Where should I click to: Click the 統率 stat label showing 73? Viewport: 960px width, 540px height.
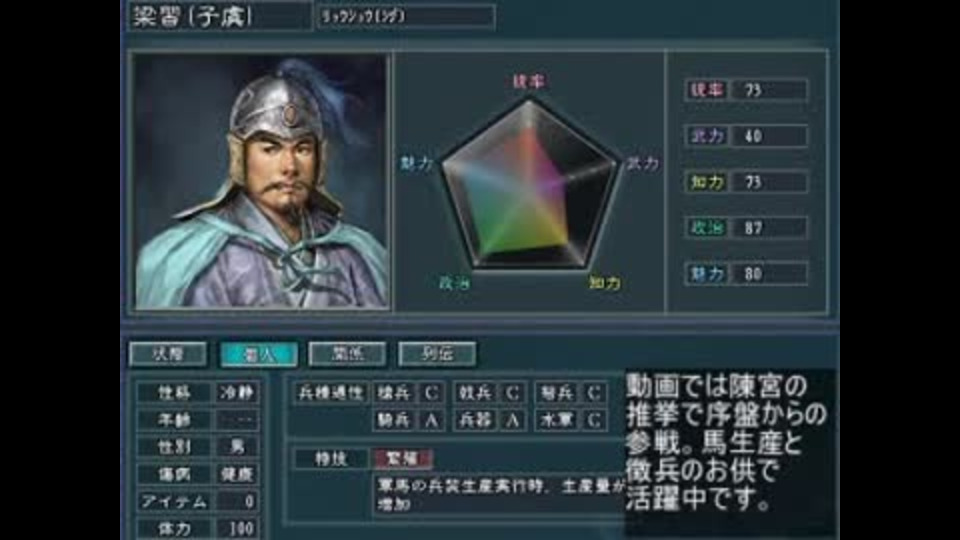[707, 90]
